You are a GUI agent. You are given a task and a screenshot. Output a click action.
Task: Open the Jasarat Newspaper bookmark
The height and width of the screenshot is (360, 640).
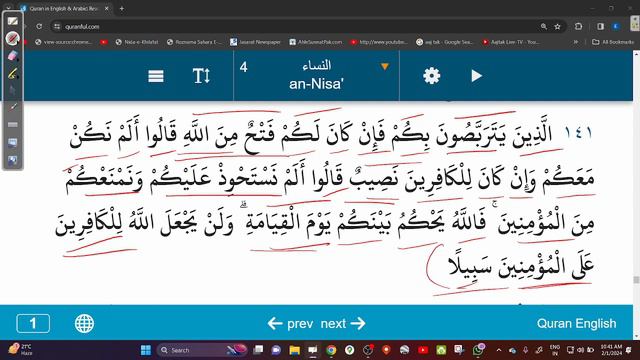click(x=256, y=42)
